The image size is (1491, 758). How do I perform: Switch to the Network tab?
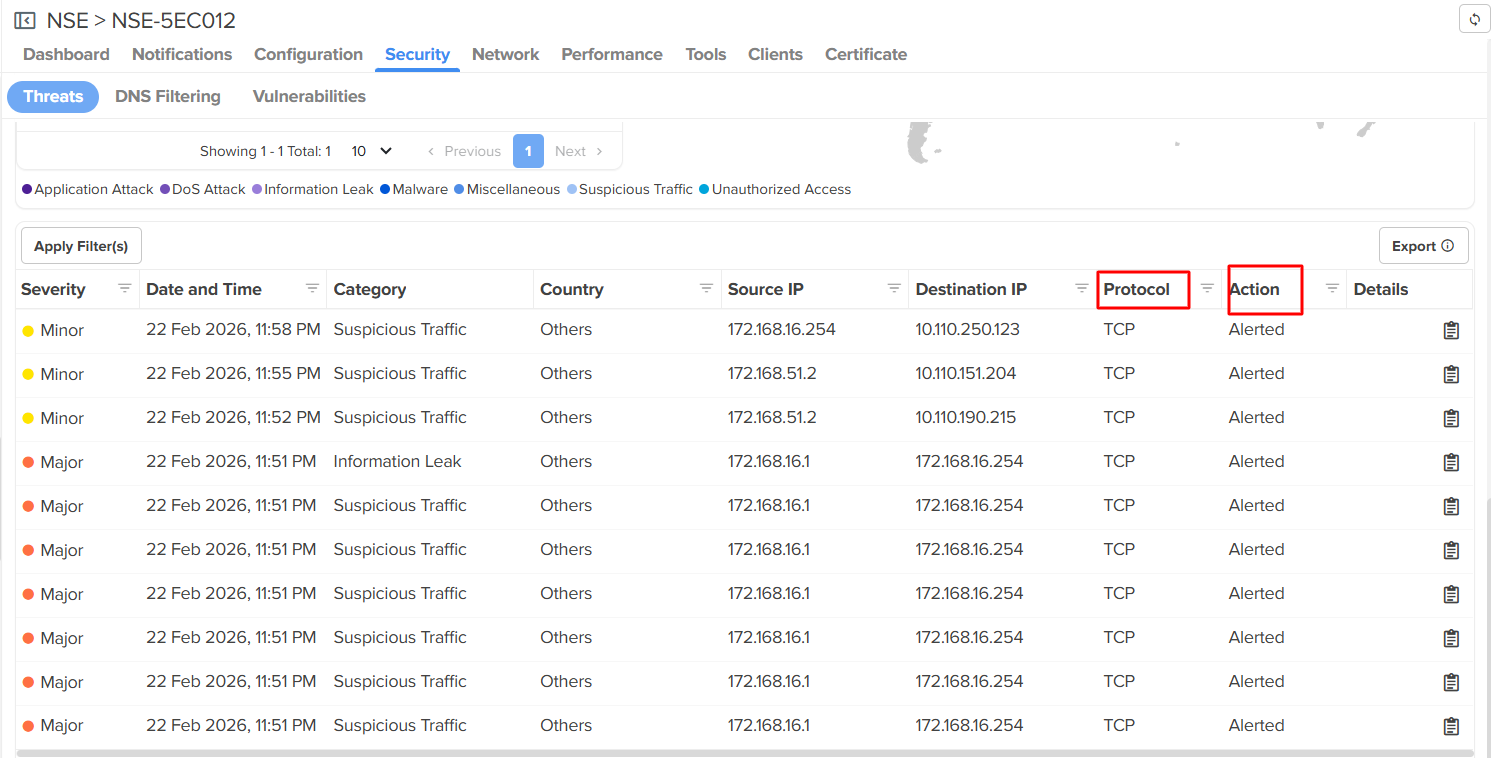[505, 55]
